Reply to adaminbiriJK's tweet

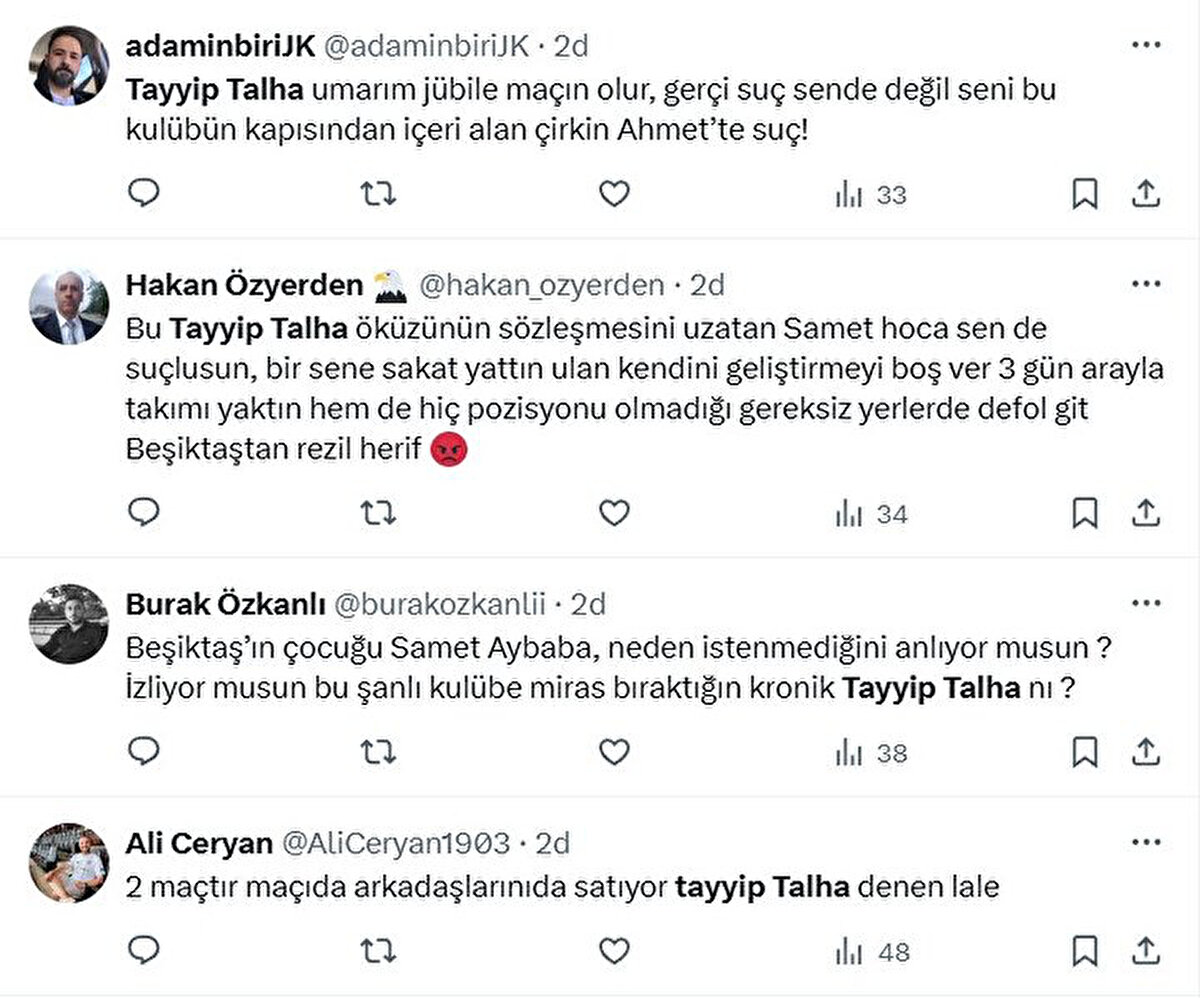pyautogui.click(x=144, y=193)
